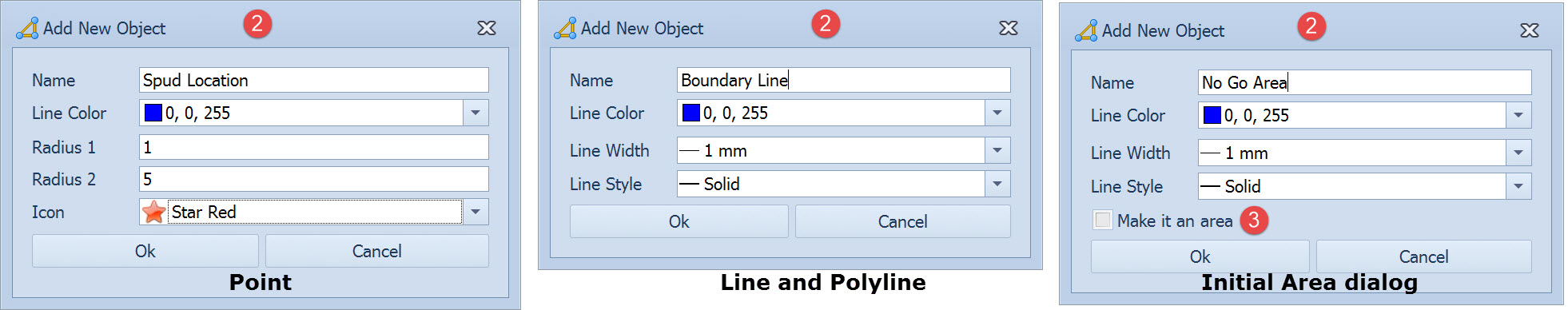Open Line Width dropdown for No Go Area
This screenshot has height=310, width=1568.
click(x=1518, y=153)
